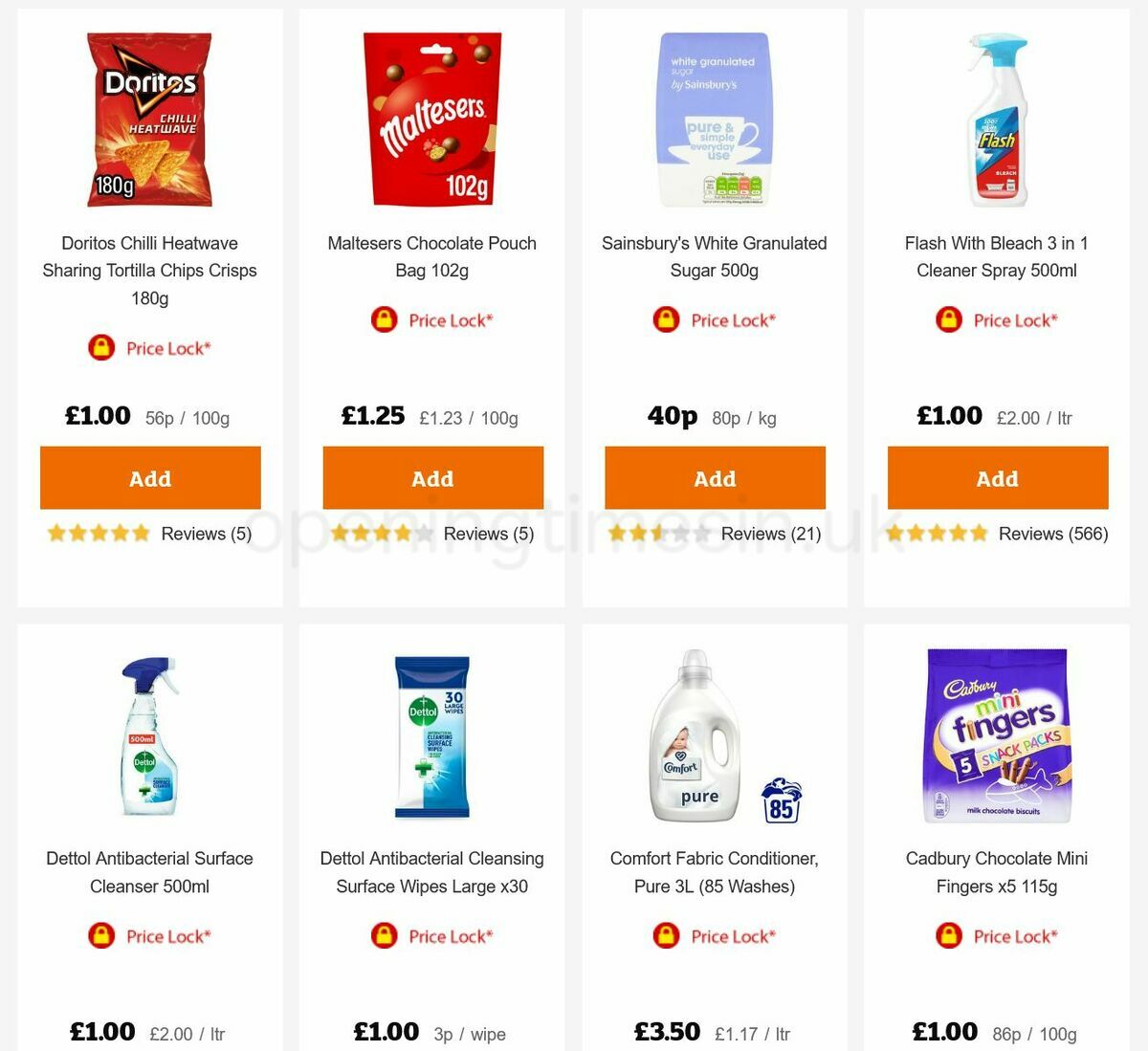
Task: Click the padlock icon under Dettol Antibacterial Surface Cleanser
Action: click(101, 935)
